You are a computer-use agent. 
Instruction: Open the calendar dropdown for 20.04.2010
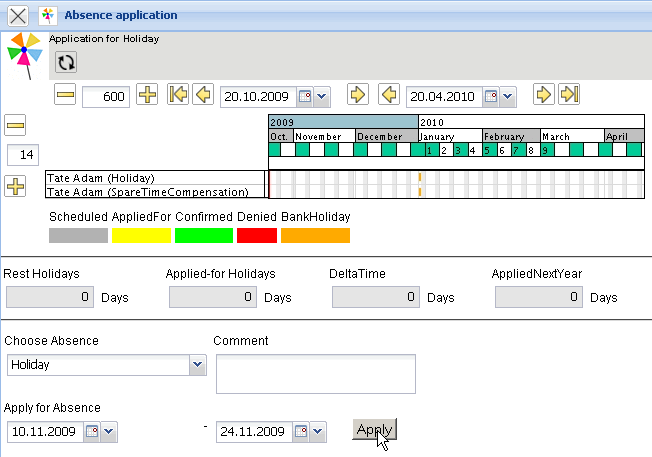click(507, 97)
